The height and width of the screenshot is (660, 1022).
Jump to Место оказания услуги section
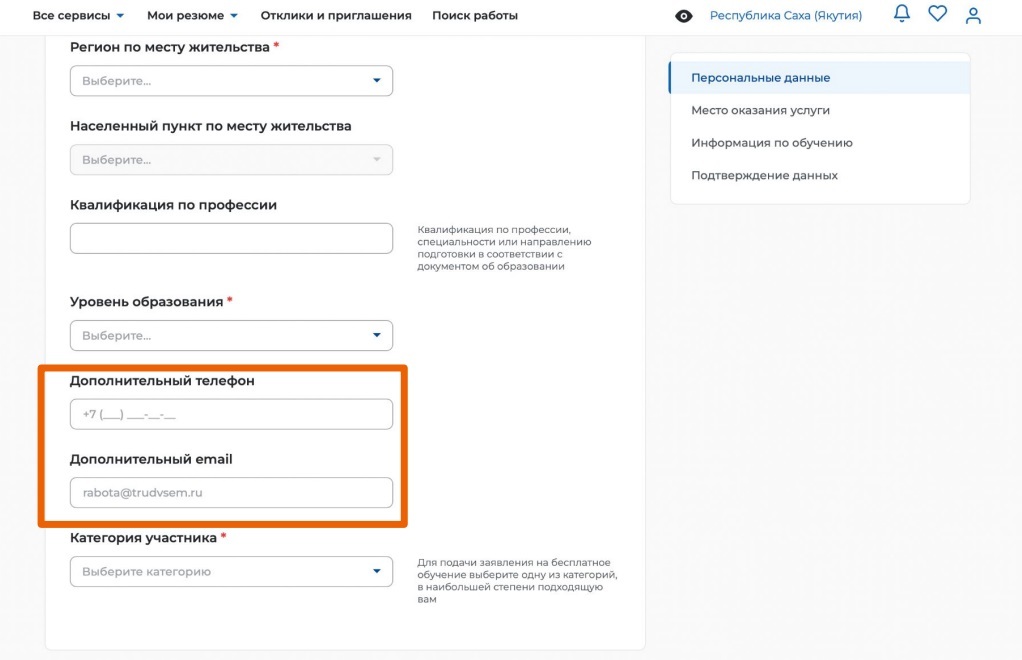(760, 110)
